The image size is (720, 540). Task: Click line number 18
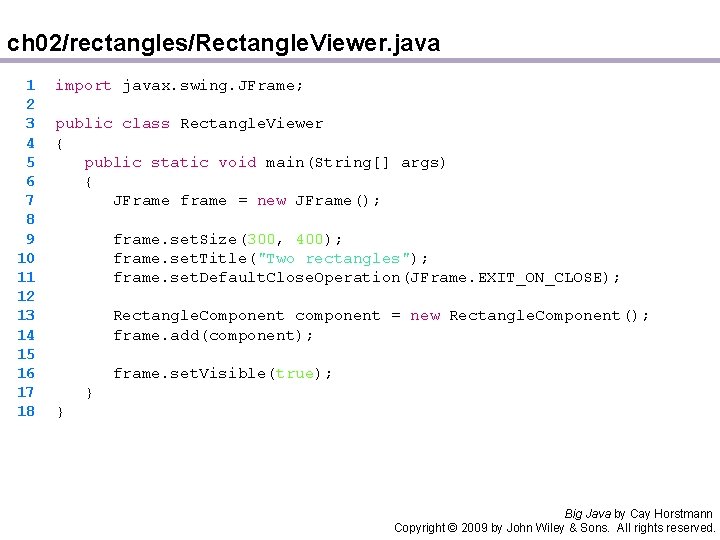26,411
